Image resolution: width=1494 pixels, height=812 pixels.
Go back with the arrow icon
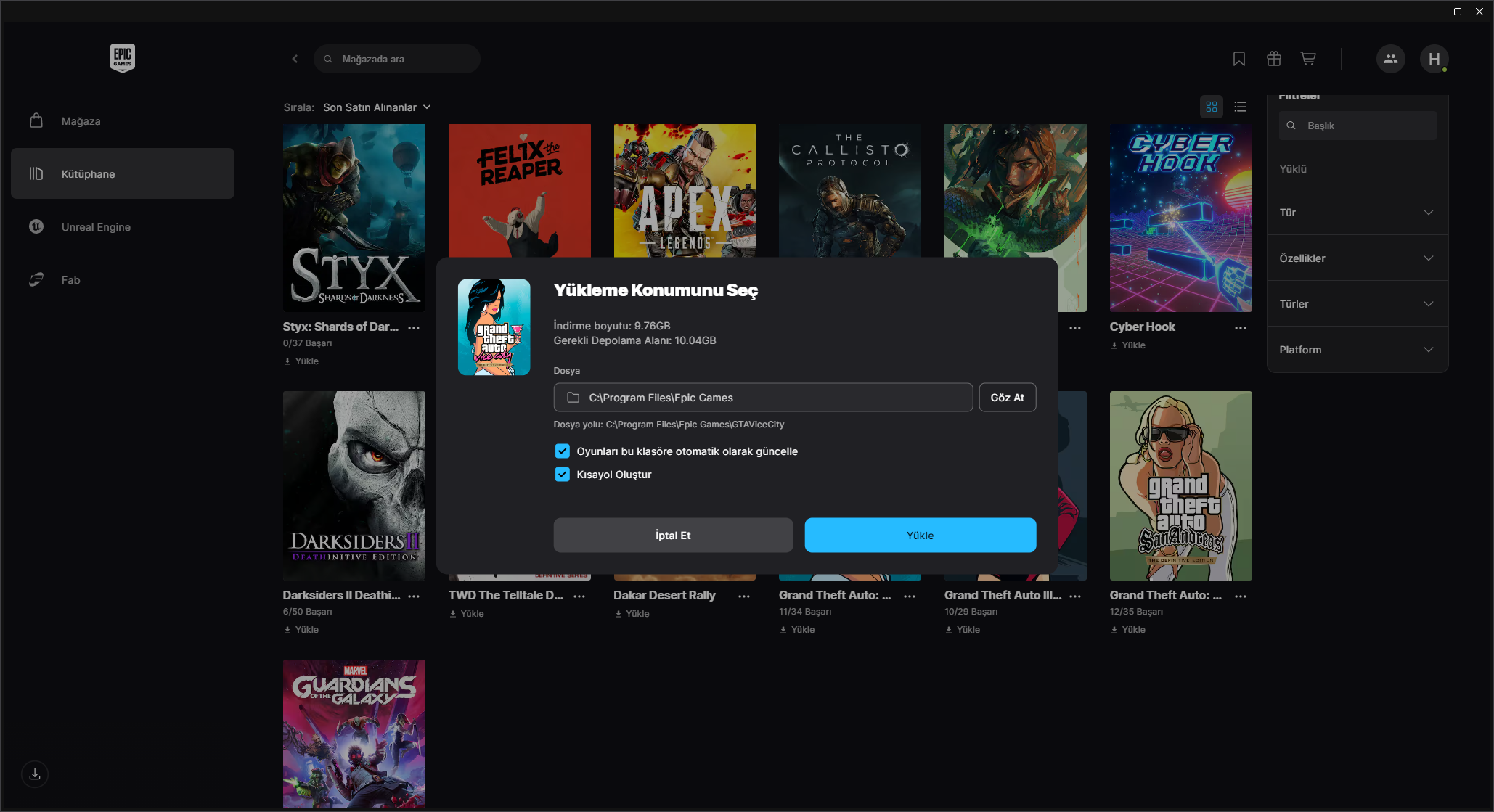[295, 59]
